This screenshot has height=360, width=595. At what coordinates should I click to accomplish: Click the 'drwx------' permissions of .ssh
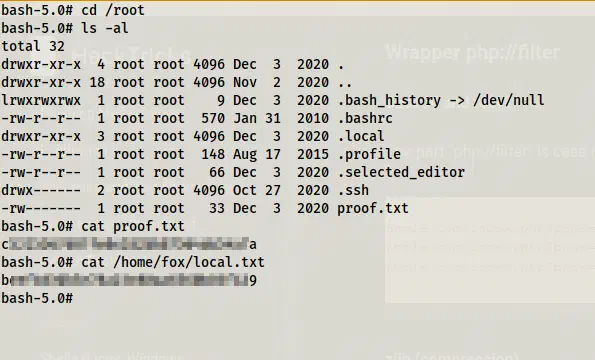(41, 190)
